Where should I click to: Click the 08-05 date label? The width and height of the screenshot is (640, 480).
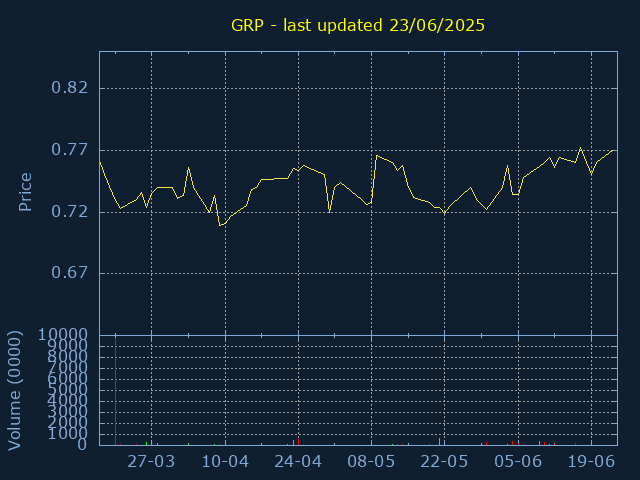coord(371,462)
